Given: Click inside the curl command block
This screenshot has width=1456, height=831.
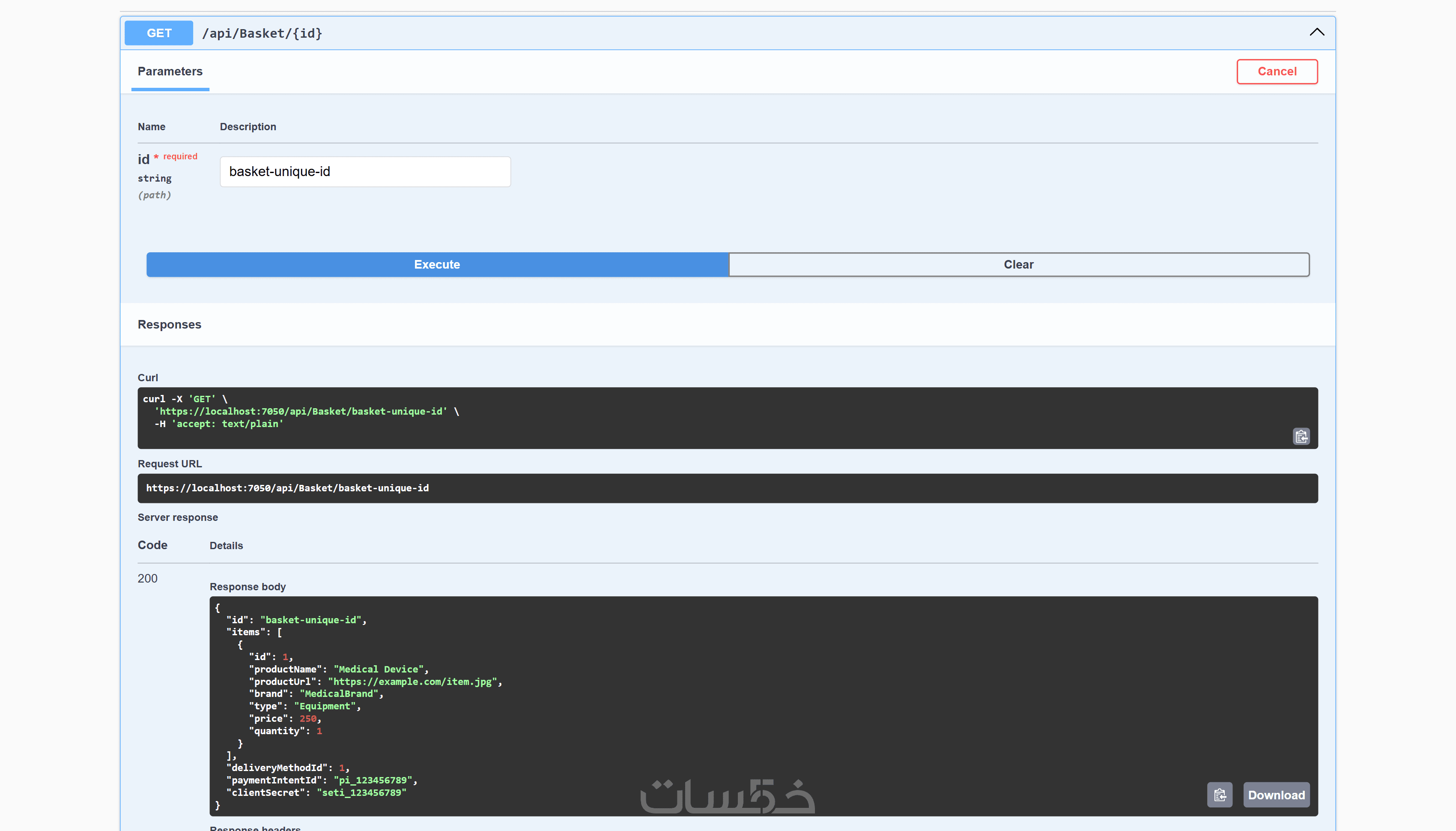Looking at the screenshot, I should [728, 418].
